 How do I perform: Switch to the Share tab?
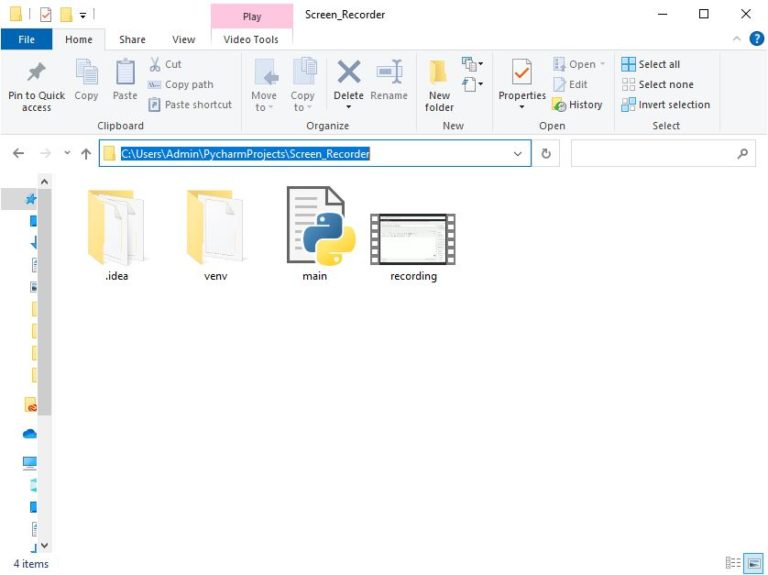click(x=132, y=39)
